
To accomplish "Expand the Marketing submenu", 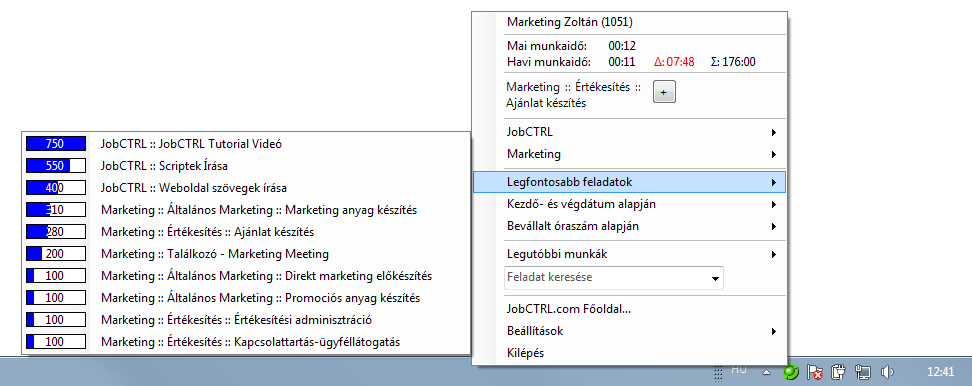I will (x=629, y=154).
